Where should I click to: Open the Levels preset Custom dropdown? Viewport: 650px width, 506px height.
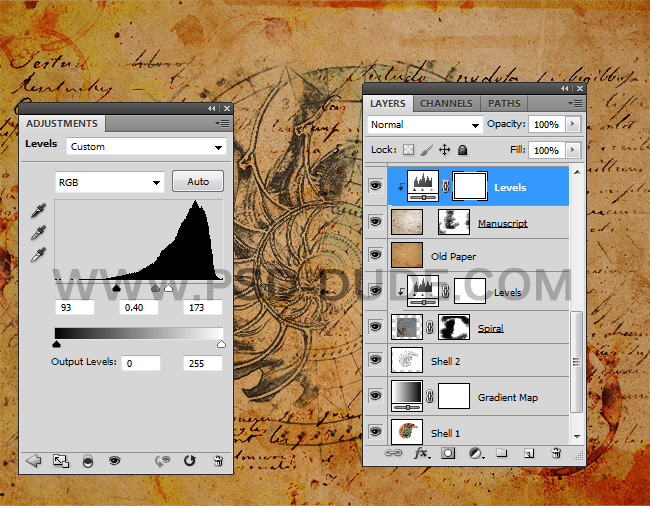tap(146, 147)
